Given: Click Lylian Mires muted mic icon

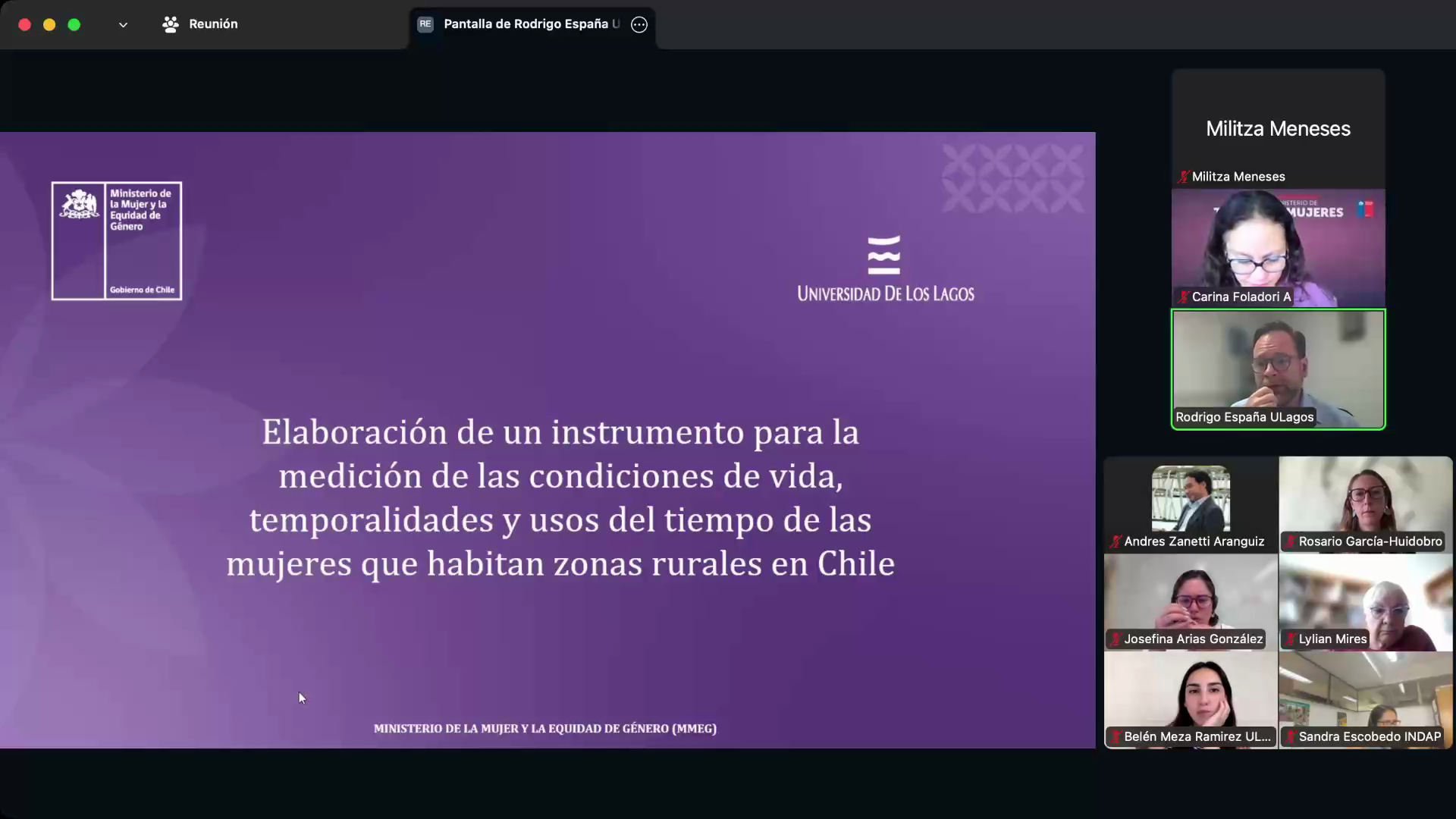Looking at the screenshot, I should pyautogui.click(x=1290, y=639).
